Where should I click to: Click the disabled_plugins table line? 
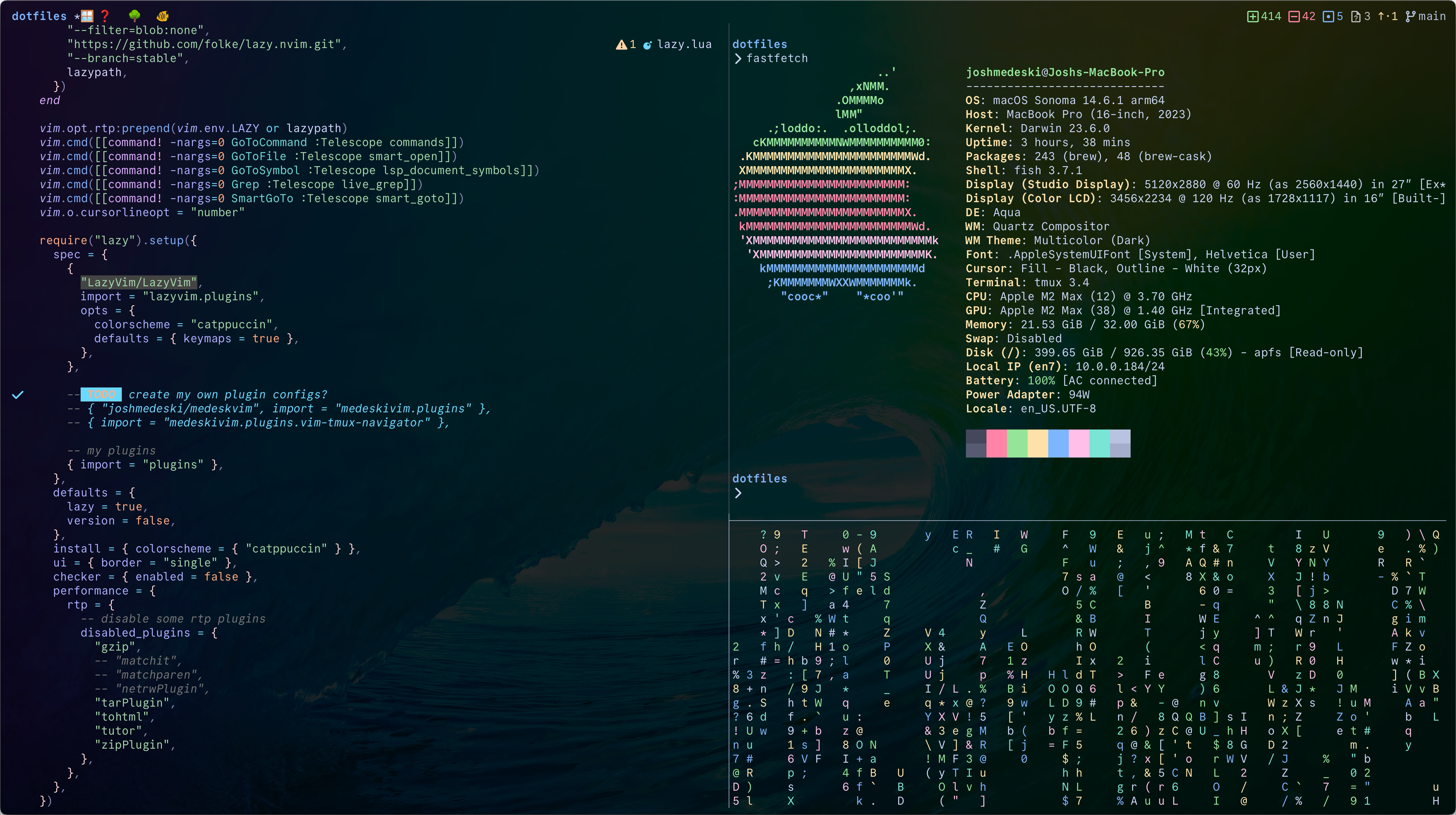coord(149,633)
